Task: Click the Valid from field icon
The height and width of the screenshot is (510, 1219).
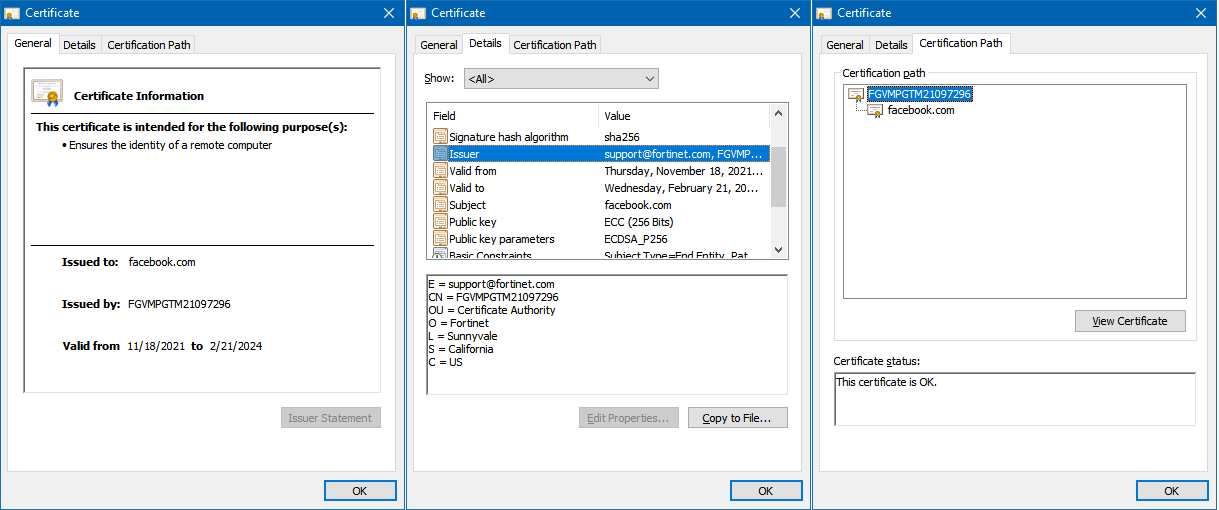Action: coord(440,171)
